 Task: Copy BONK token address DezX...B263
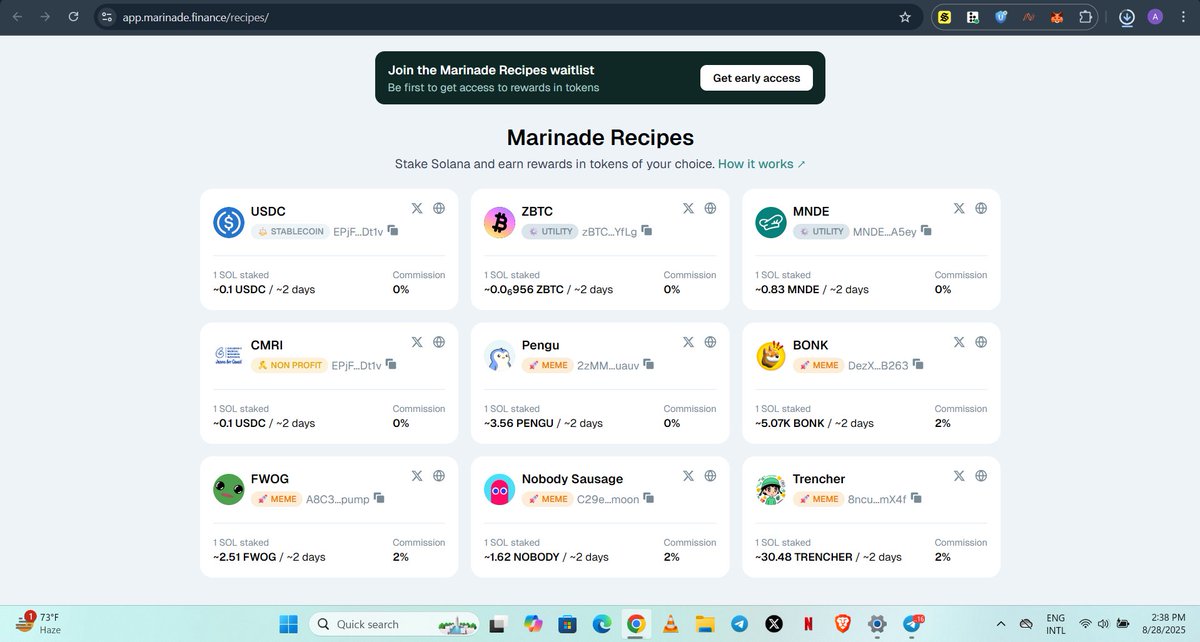[918, 365]
